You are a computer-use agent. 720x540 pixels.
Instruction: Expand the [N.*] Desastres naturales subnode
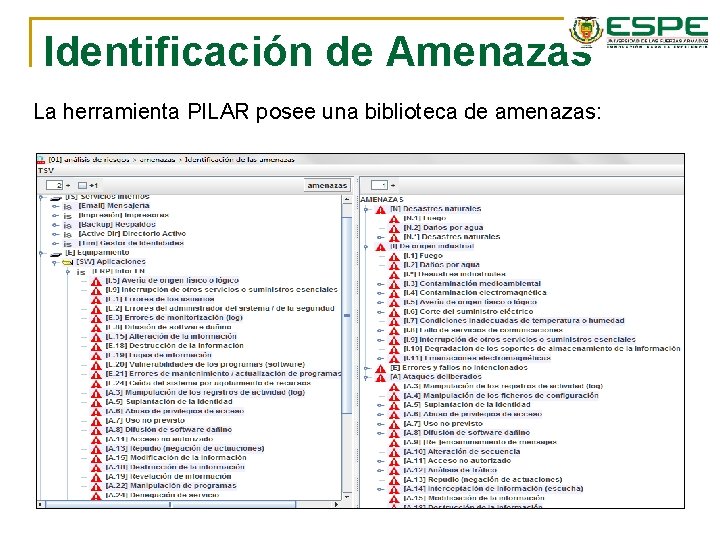point(380,237)
